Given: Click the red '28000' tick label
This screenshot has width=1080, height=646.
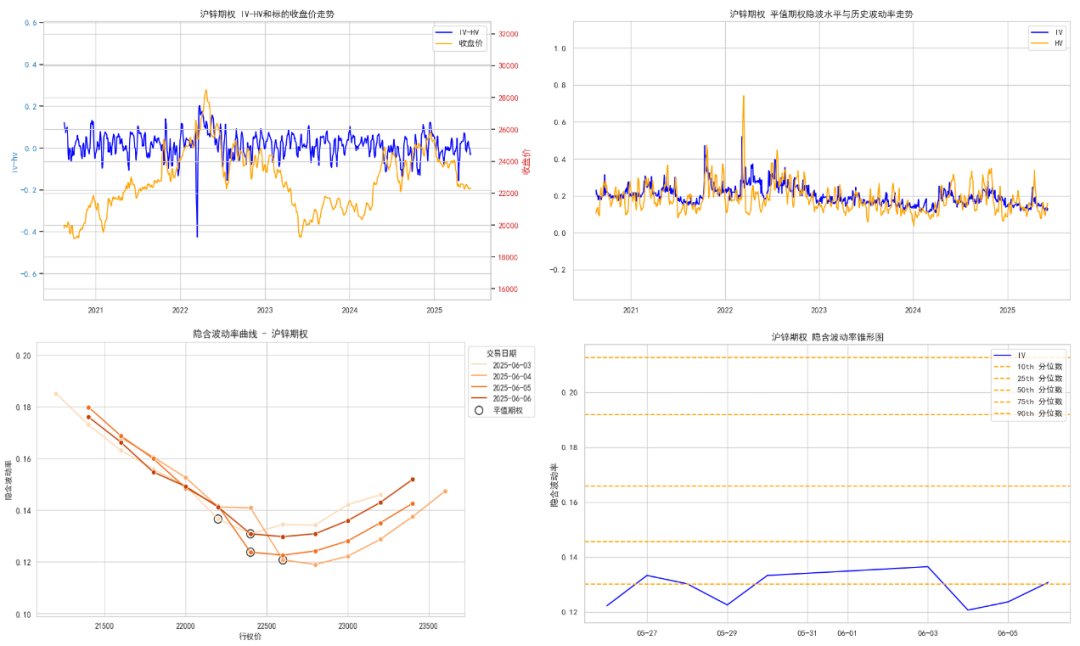Looking at the screenshot, I should (x=508, y=98).
